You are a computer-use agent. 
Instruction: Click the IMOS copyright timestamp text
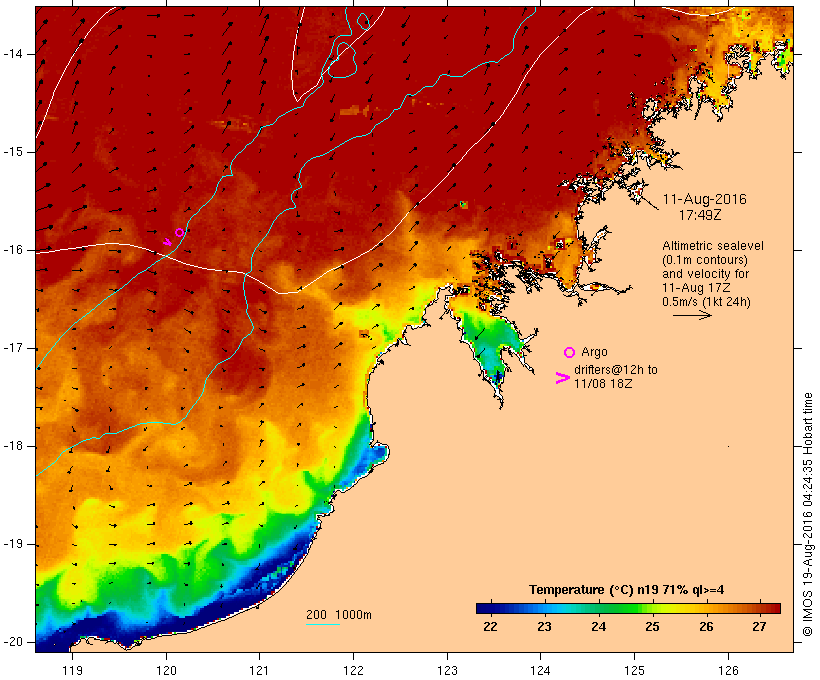[x=807, y=514]
